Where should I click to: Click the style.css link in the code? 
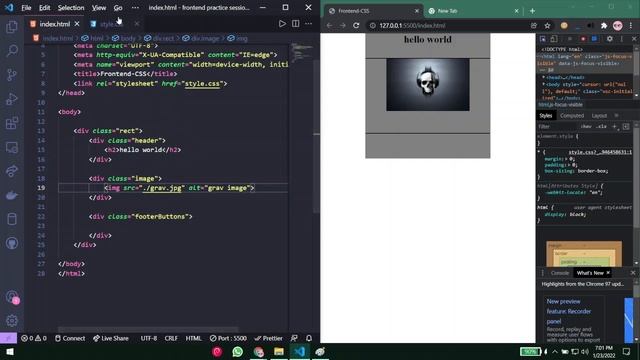click(202, 83)
